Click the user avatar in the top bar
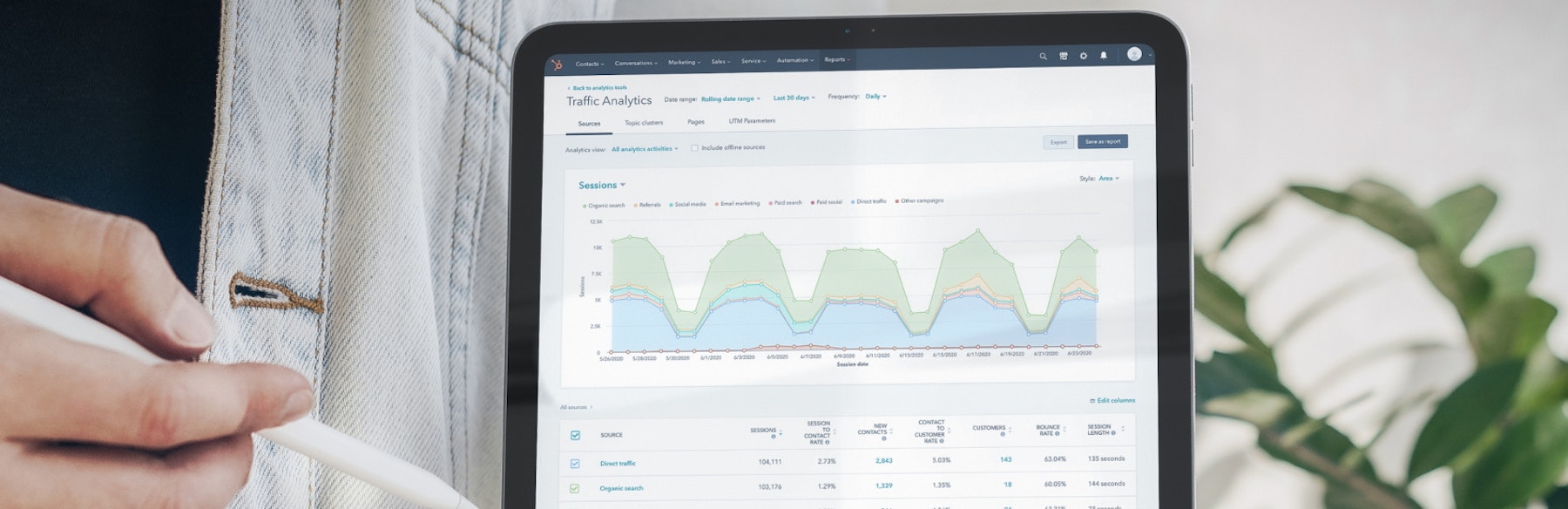The image size is (1568, 509). tap(1134, 54)
